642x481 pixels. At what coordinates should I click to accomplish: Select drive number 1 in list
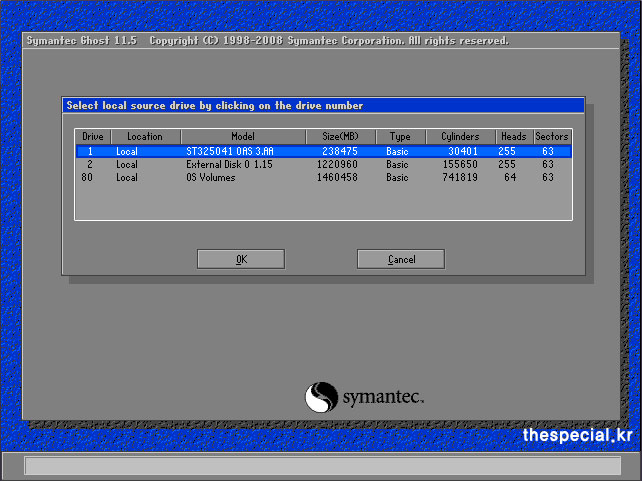tap(90, 151)
